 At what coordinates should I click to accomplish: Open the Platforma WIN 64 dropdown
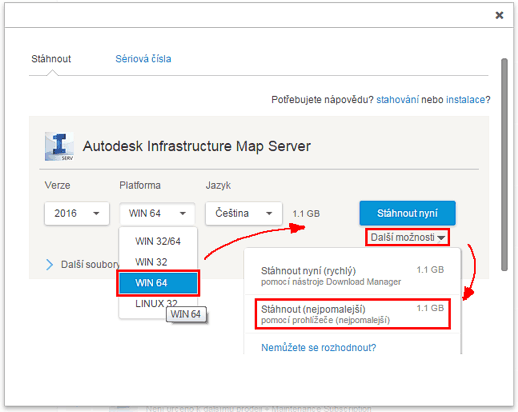(x=157, y=213)
